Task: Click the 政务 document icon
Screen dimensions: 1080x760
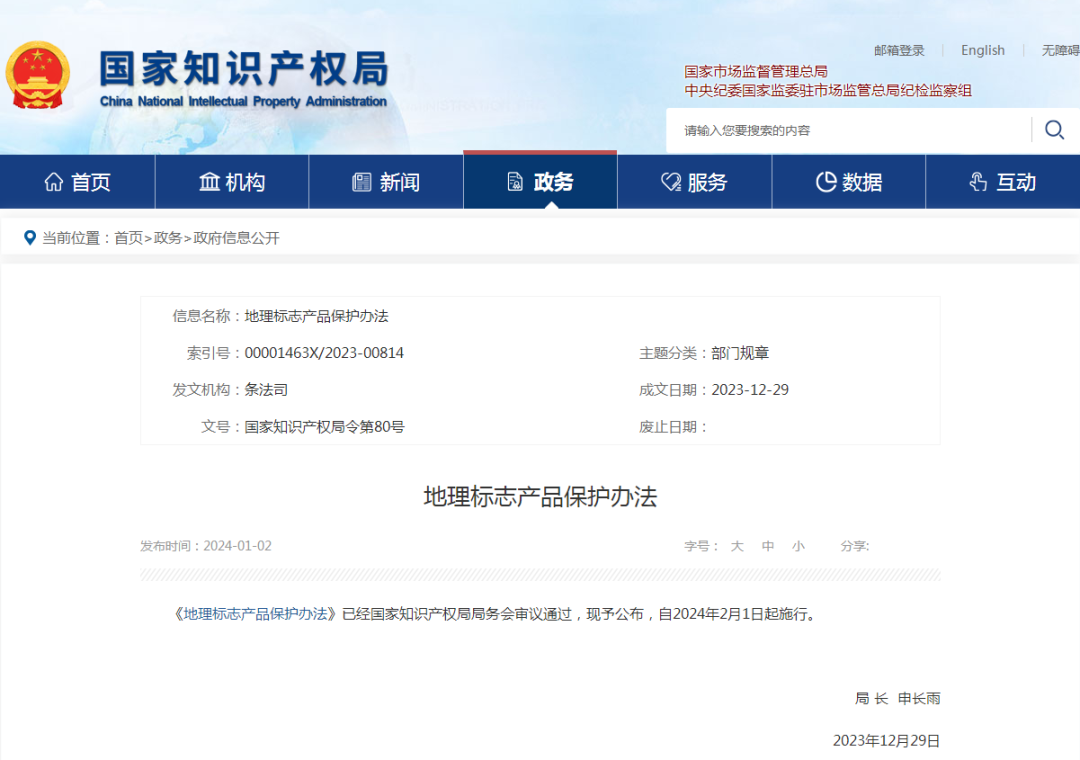Action: tap(514, 181)
